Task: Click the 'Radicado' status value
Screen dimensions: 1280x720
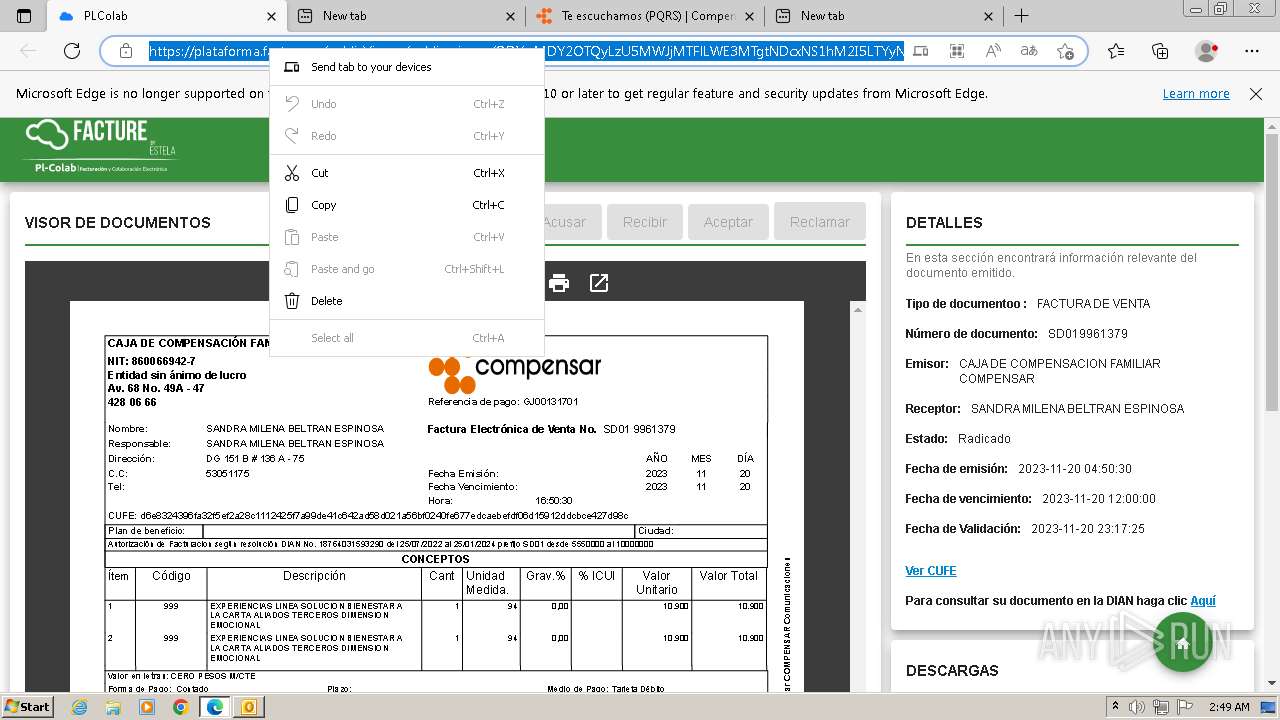Action: coord(984,439)
